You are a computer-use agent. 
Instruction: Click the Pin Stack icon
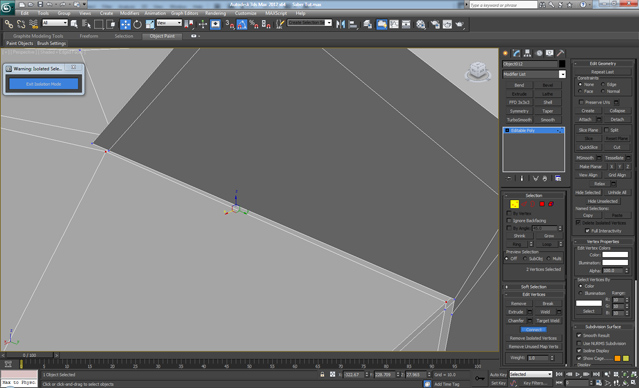point(509,179)
